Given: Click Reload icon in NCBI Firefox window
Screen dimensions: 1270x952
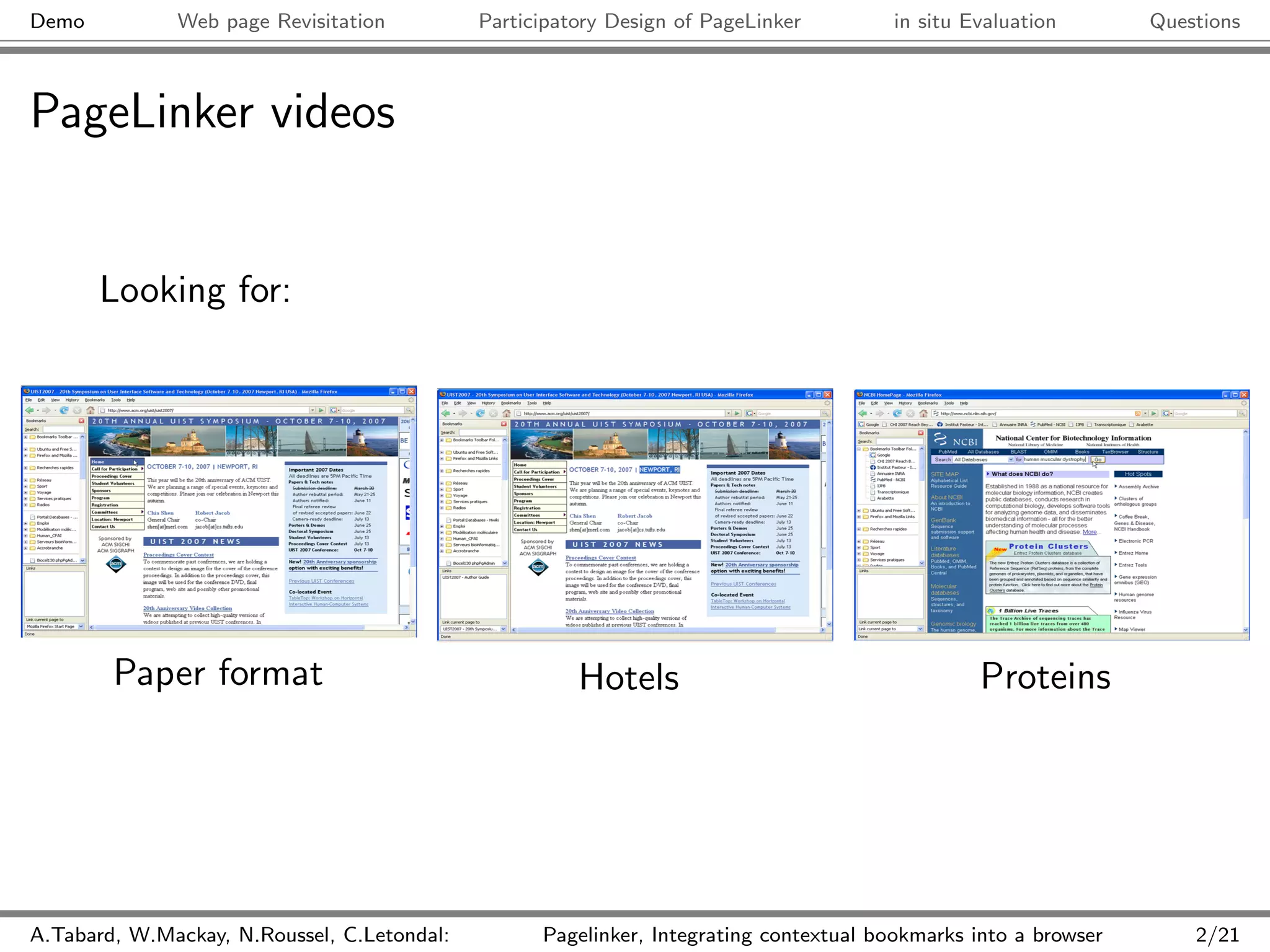Looking at the screenshot, I should coord(897,413).
